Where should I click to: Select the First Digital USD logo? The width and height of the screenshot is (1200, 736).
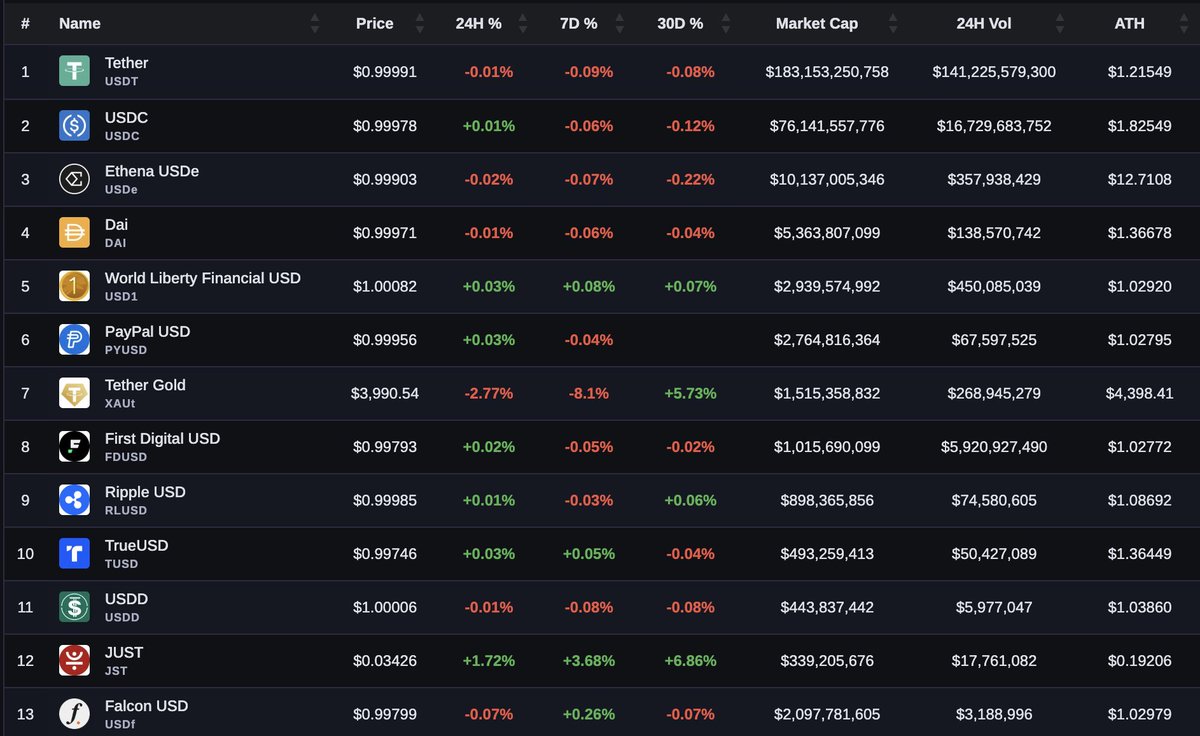74,446
